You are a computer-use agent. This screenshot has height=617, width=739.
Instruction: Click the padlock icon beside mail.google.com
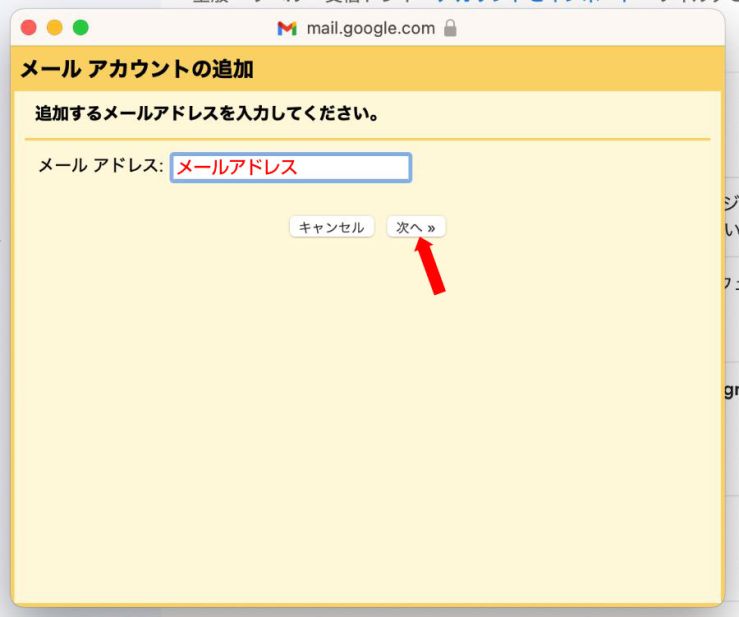450,28
